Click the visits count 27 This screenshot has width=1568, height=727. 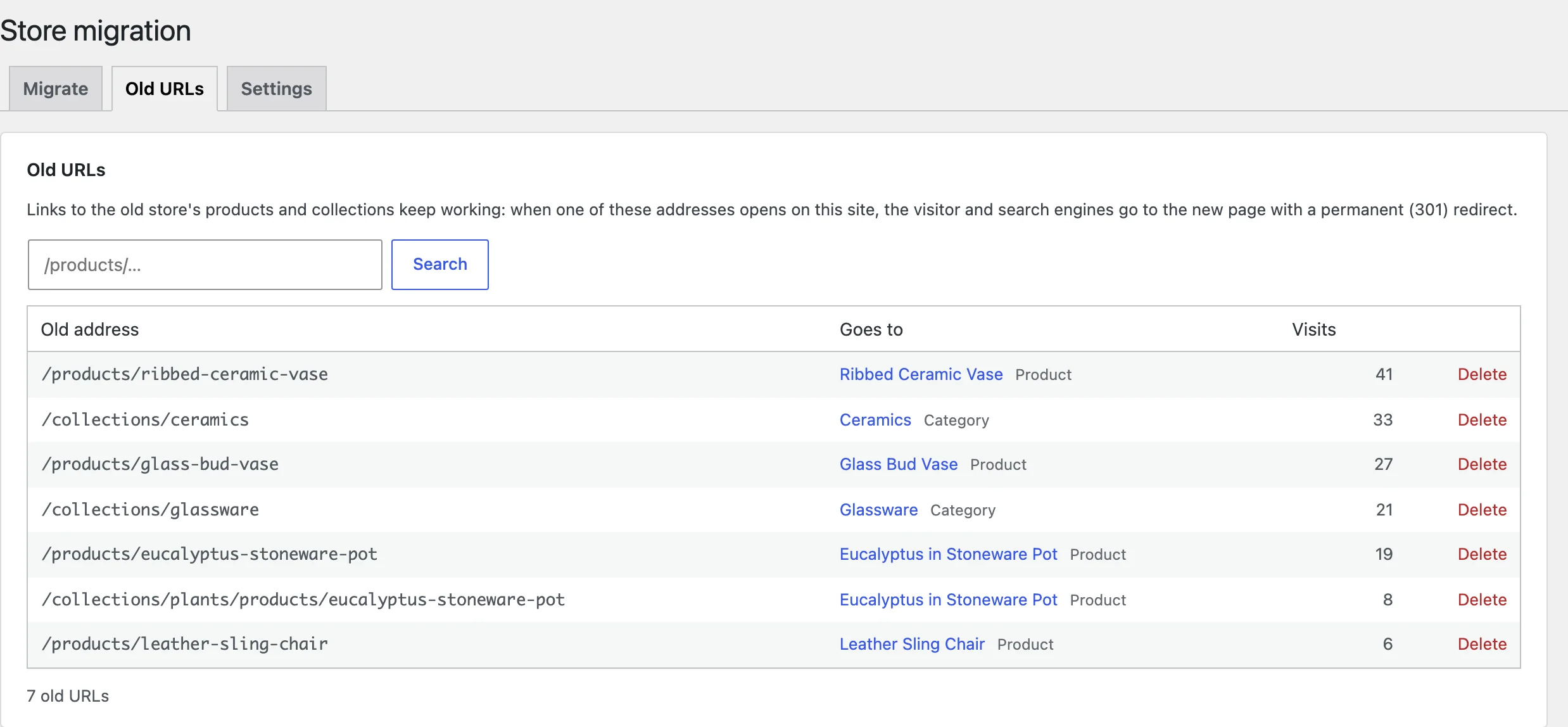[x=1384, y=464]
